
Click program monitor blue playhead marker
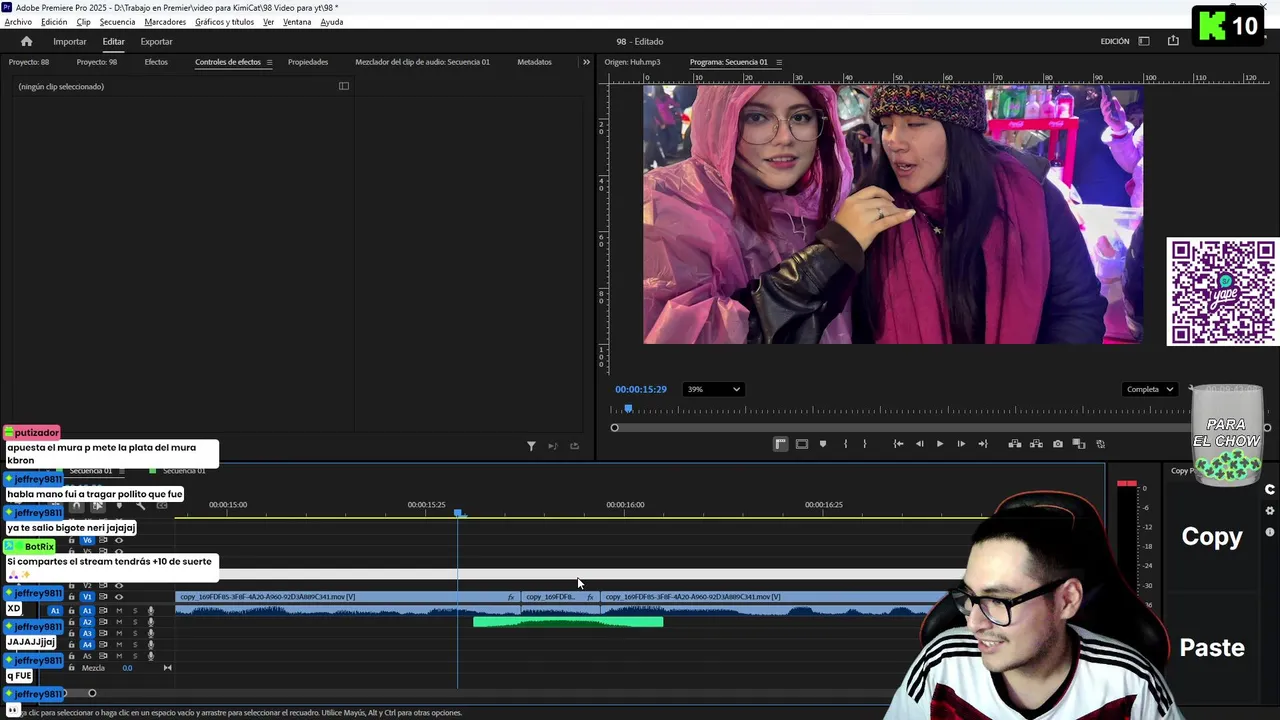(628, 409)
